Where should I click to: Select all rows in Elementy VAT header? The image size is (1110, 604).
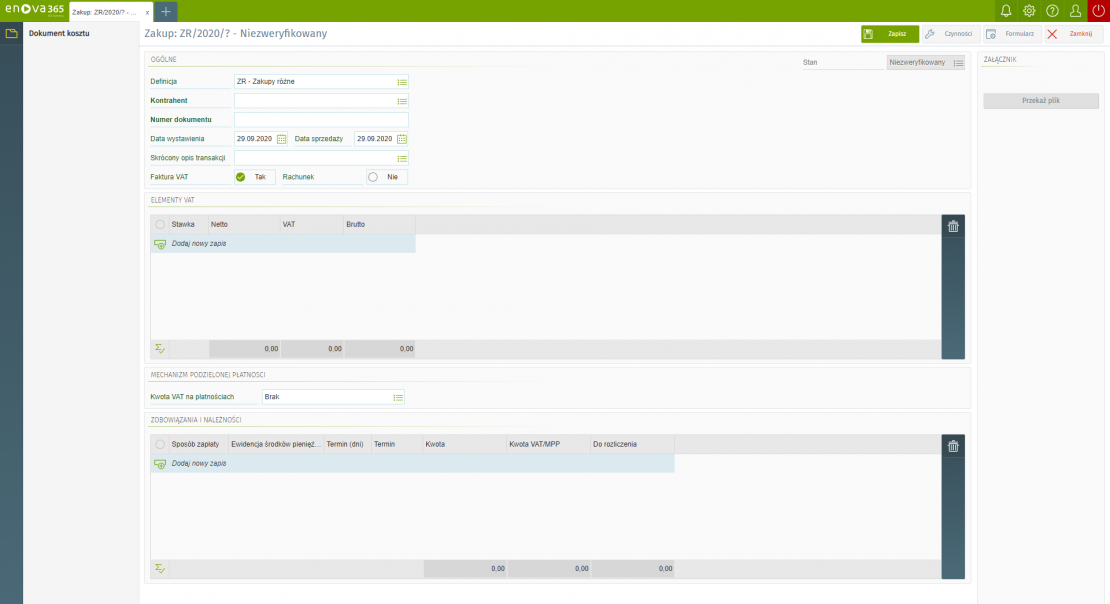160,224
